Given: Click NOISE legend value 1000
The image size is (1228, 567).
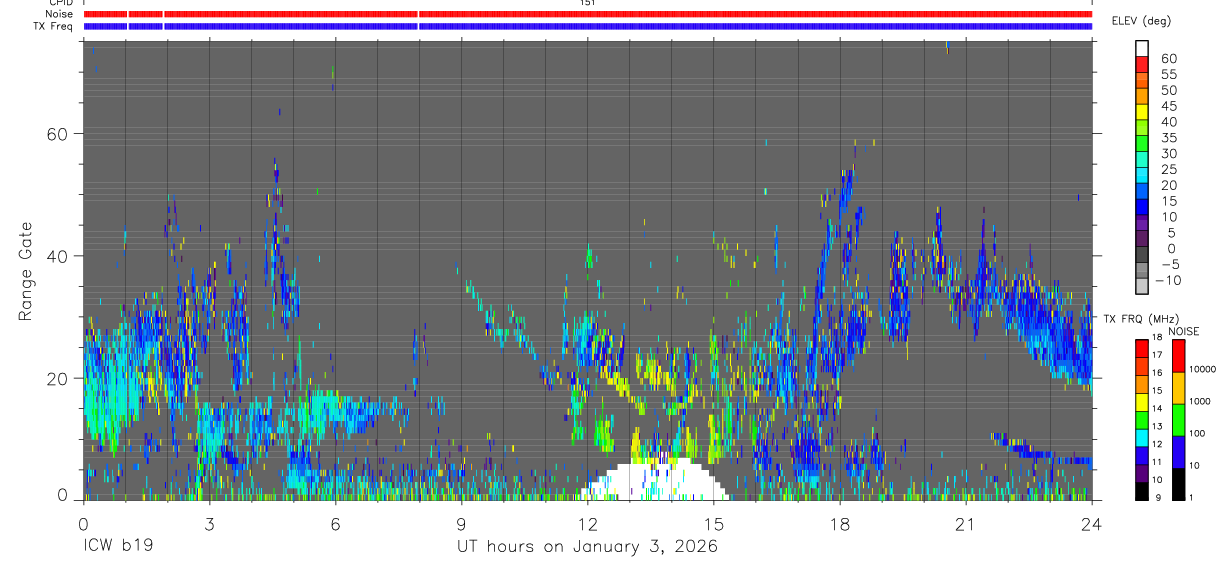Looking at the screenshot, I should [1200, 402].
